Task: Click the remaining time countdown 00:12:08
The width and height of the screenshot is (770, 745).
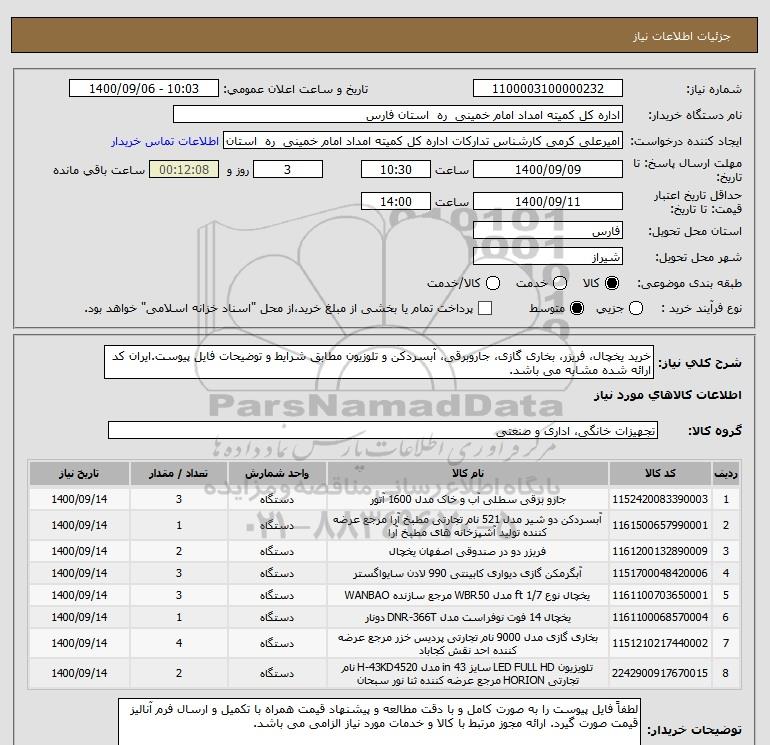Action: [x=184, y=169]
